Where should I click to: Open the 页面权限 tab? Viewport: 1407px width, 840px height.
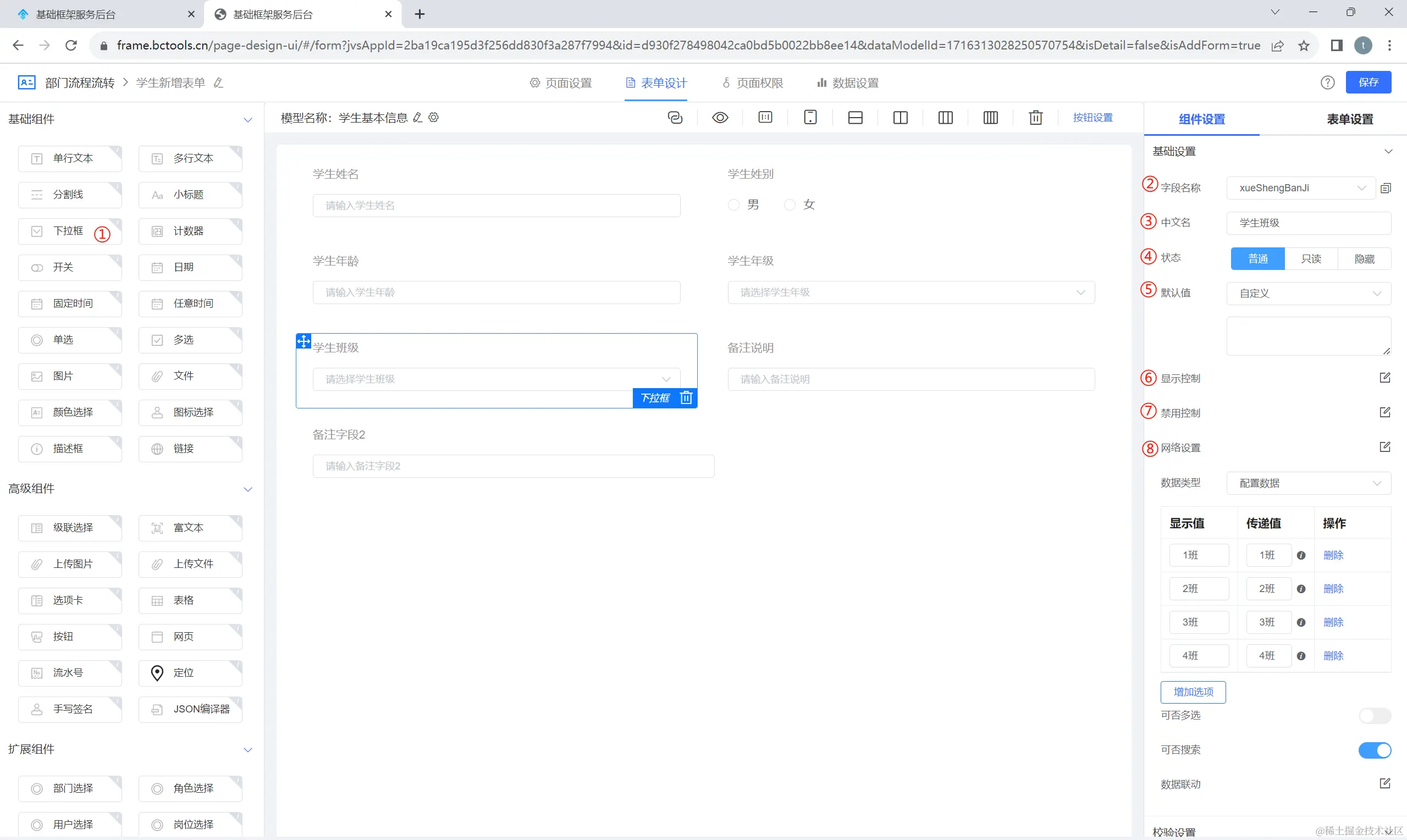pos(753,83)
